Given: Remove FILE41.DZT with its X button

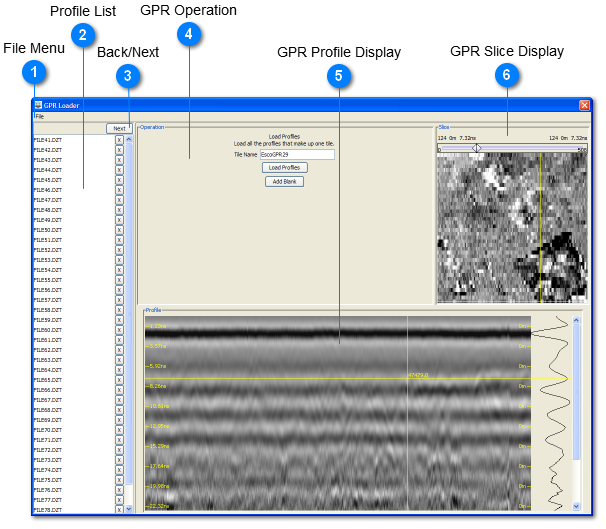Looking at the screenshot, I should [x=119, y=140].
